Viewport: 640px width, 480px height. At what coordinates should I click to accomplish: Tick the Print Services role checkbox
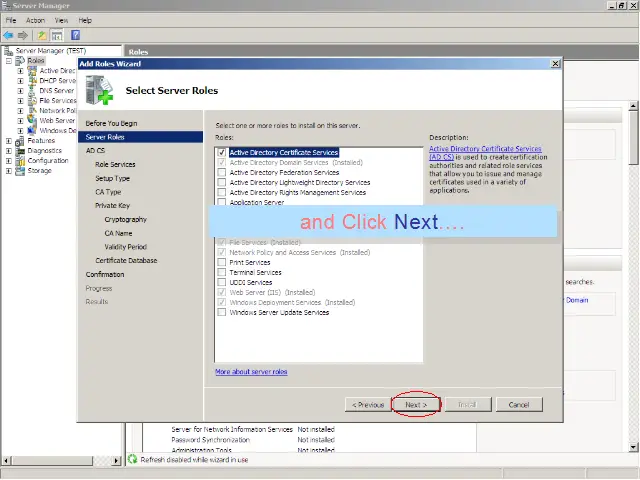click(221, 263)
